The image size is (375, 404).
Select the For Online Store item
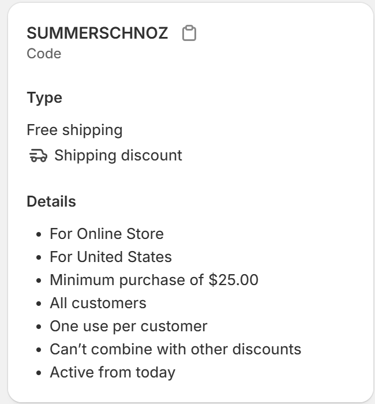[107, 234]
